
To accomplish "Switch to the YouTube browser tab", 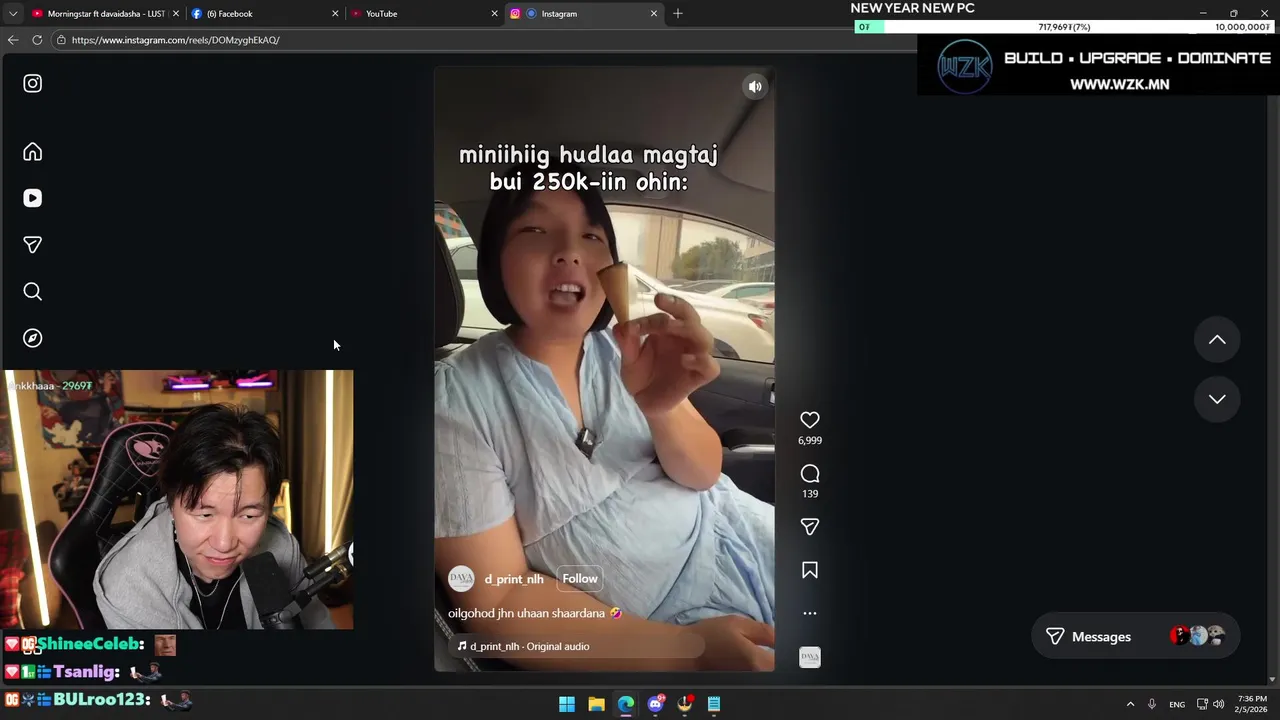I will click(x=424, y=14).
